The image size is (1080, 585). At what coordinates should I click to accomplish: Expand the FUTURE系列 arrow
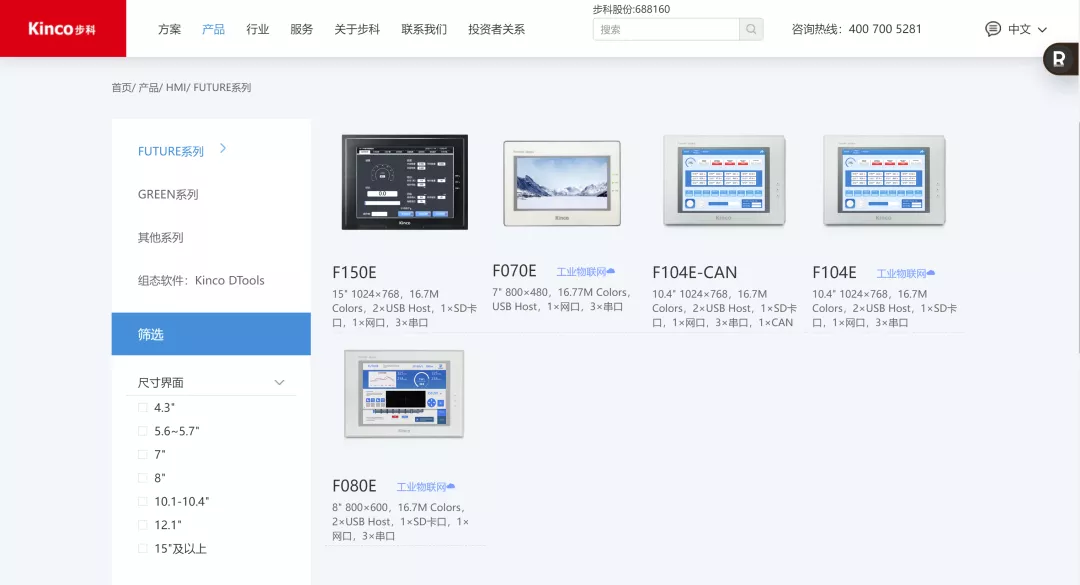(222, 148)
